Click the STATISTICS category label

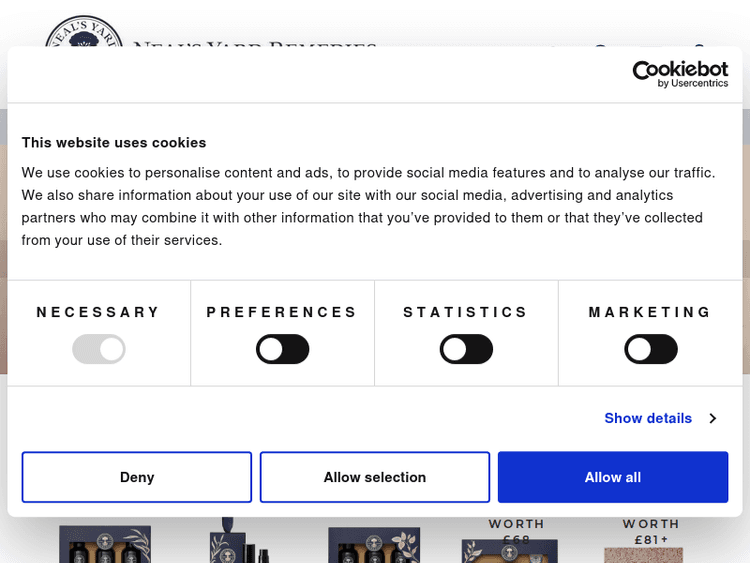(466, 312)
